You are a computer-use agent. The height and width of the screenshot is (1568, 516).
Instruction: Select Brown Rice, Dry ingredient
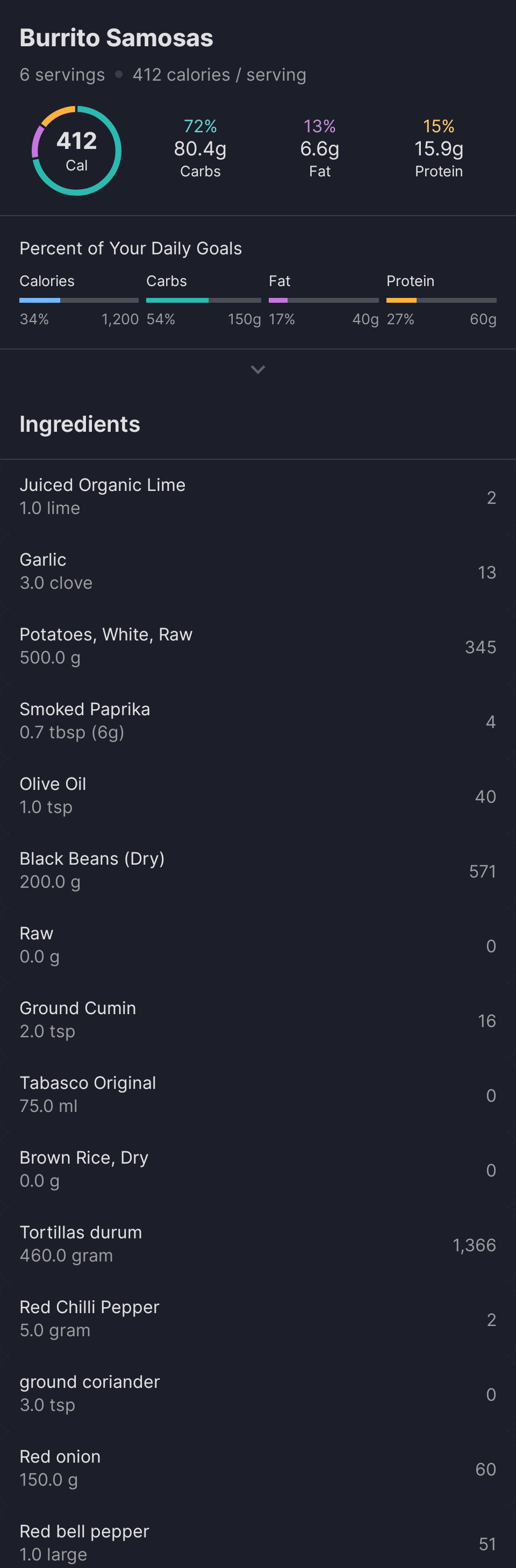[258, 1170]
